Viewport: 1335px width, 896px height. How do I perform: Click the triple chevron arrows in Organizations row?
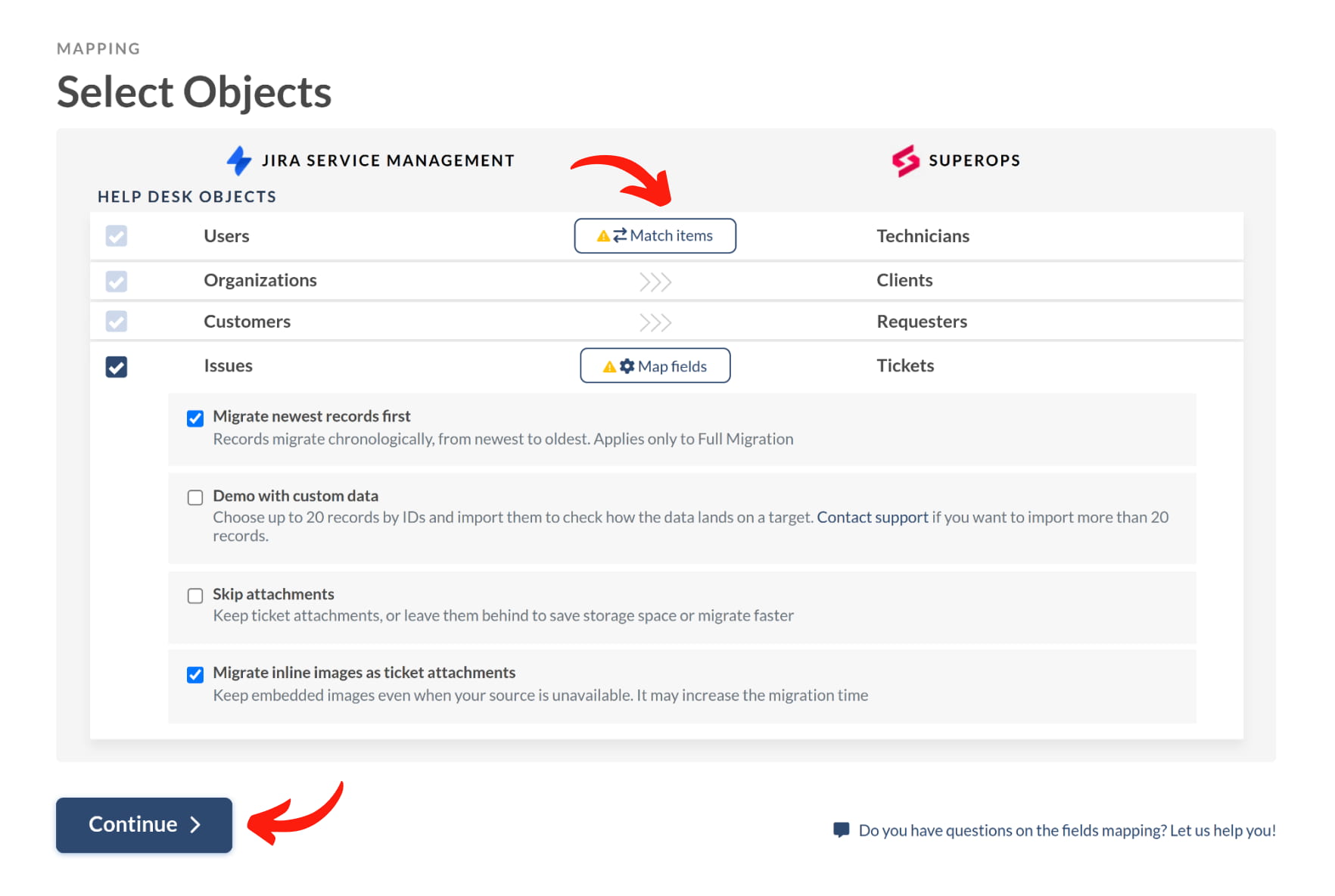click(x=655, y=282)
